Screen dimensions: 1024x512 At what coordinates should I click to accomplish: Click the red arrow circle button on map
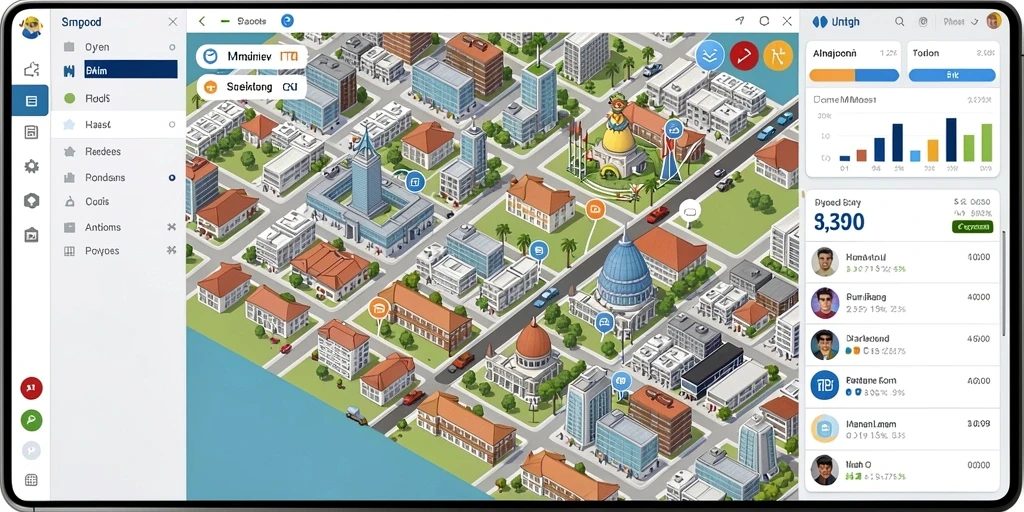(744, 56)
